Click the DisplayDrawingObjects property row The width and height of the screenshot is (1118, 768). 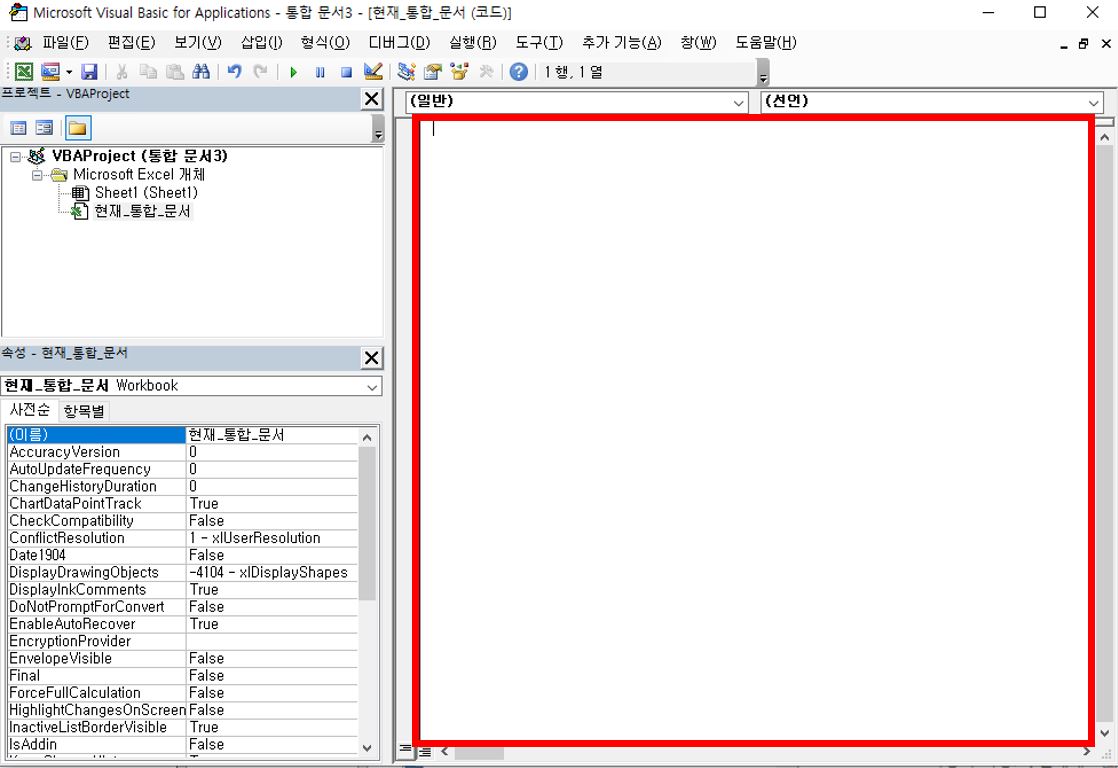point(183,572)
